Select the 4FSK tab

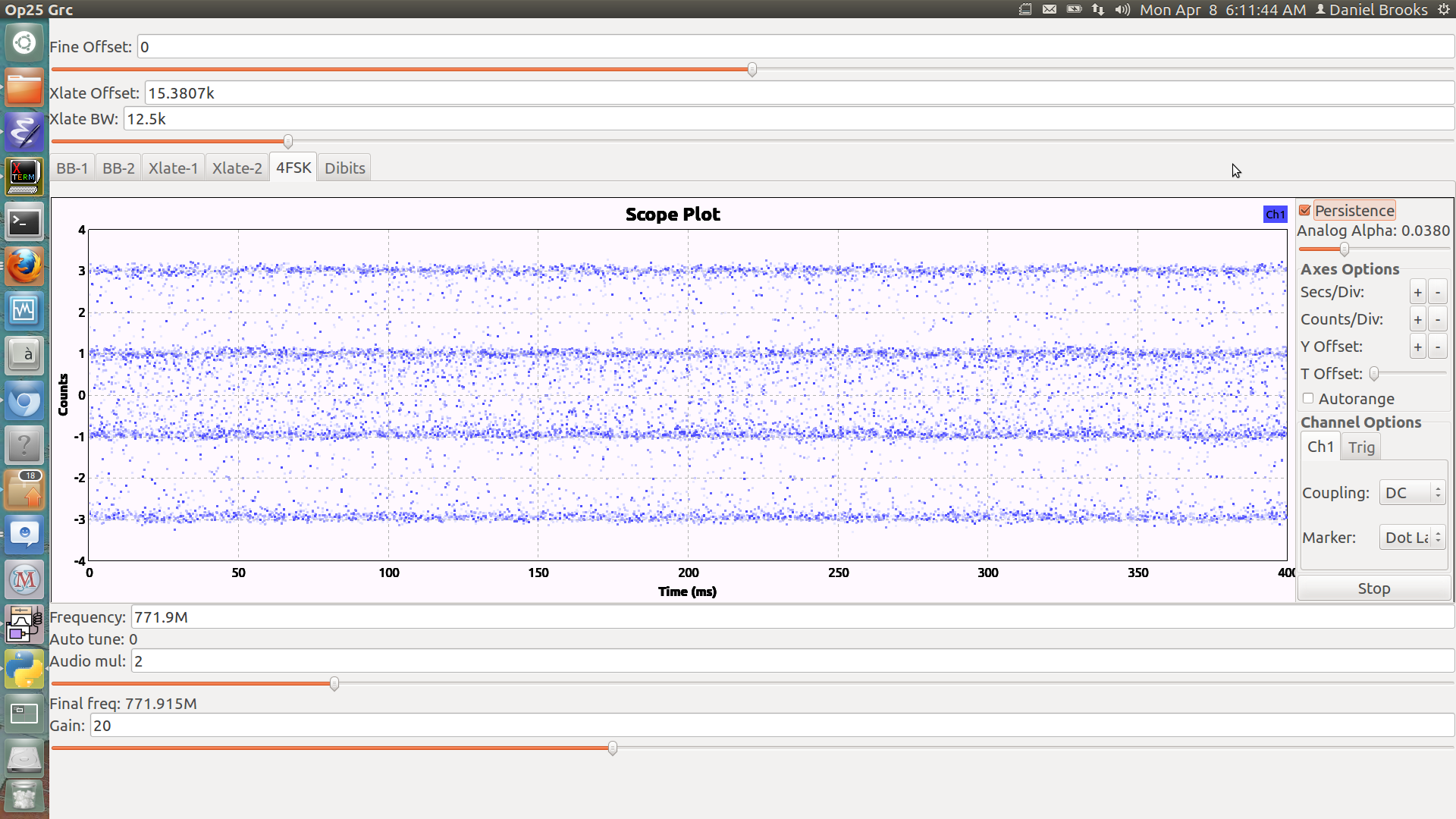click(293, 168)
